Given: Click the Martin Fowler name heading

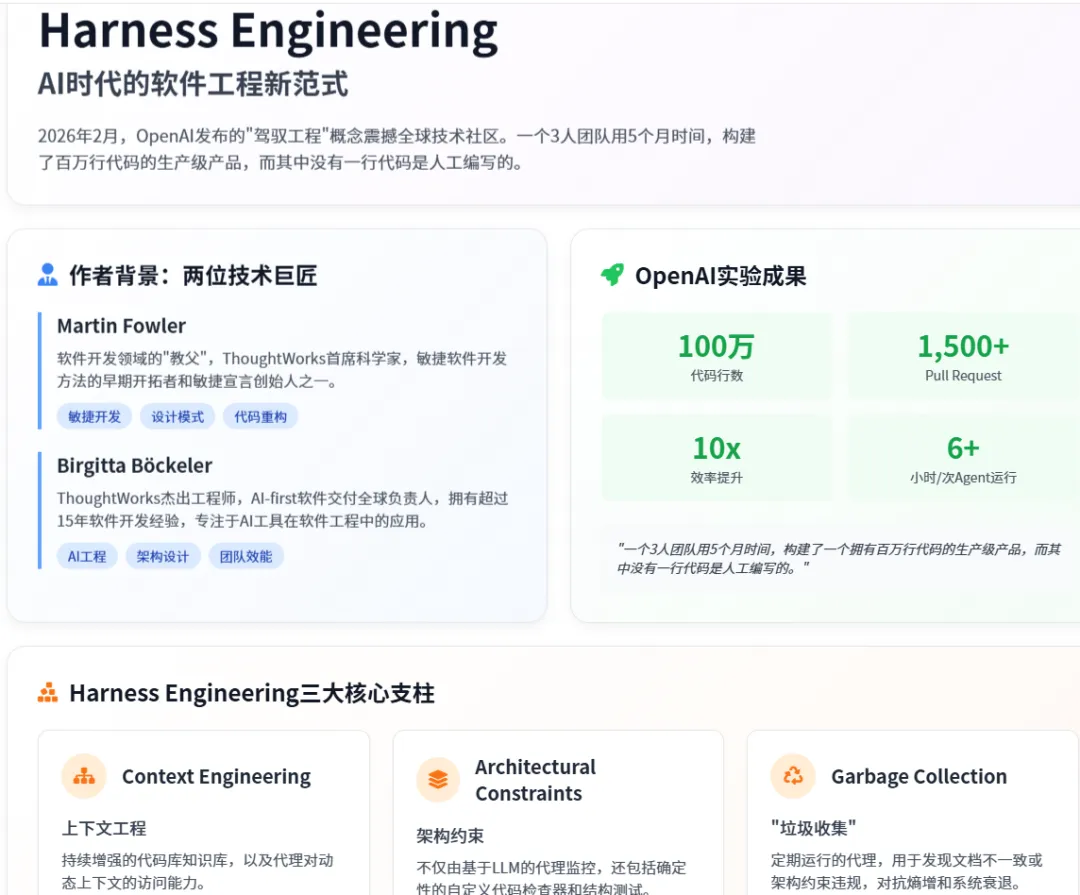Looking at the screenshot, I should pyautogui.click(x=121, y=326).
